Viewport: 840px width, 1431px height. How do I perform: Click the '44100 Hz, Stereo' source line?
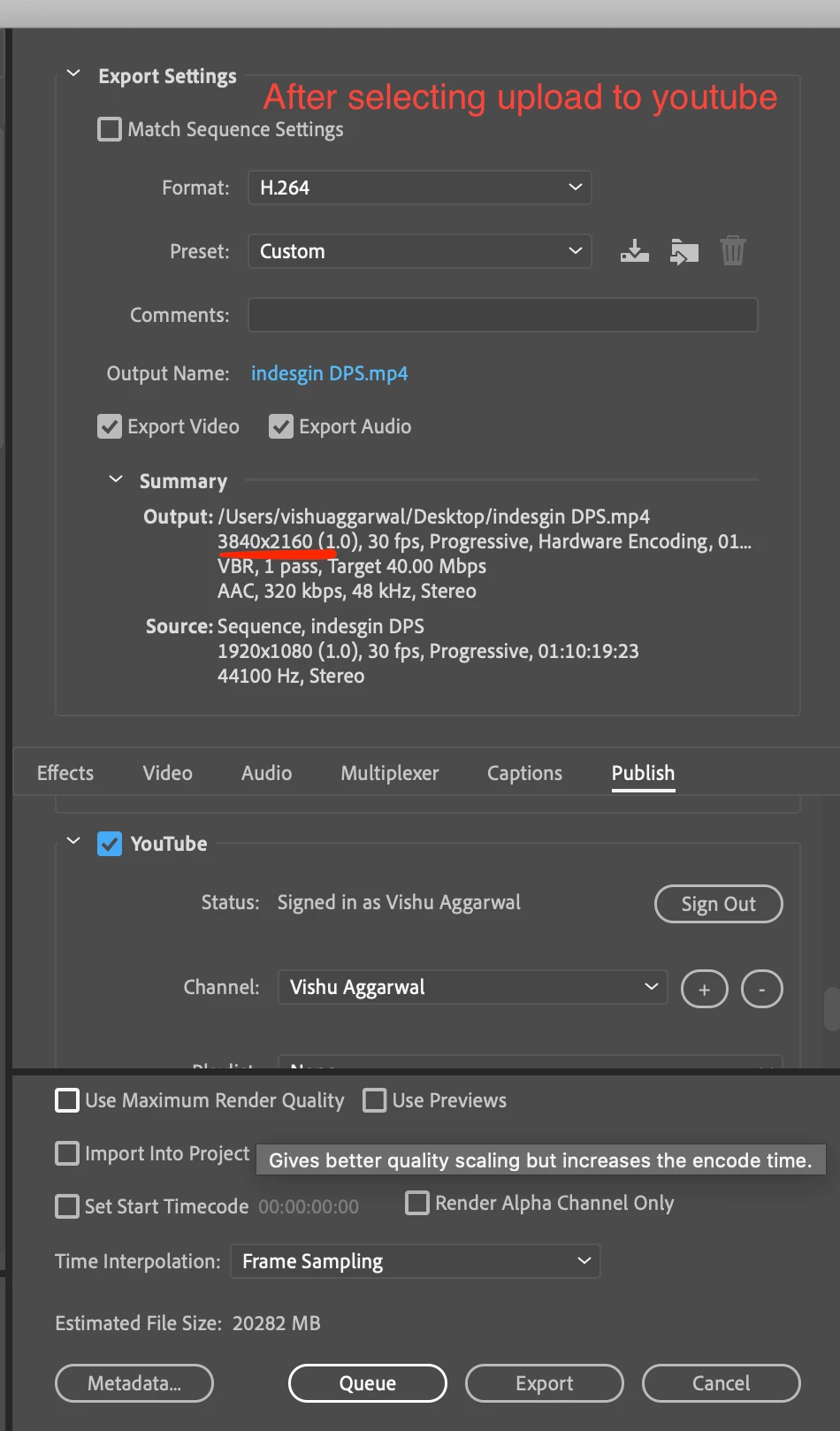coord(291,676)
